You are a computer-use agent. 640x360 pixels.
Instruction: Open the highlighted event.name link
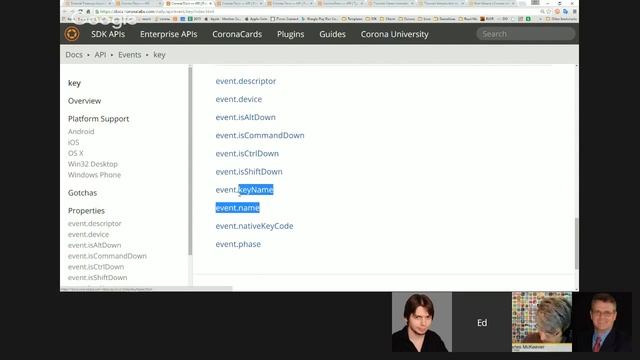[x=238, y=208]
